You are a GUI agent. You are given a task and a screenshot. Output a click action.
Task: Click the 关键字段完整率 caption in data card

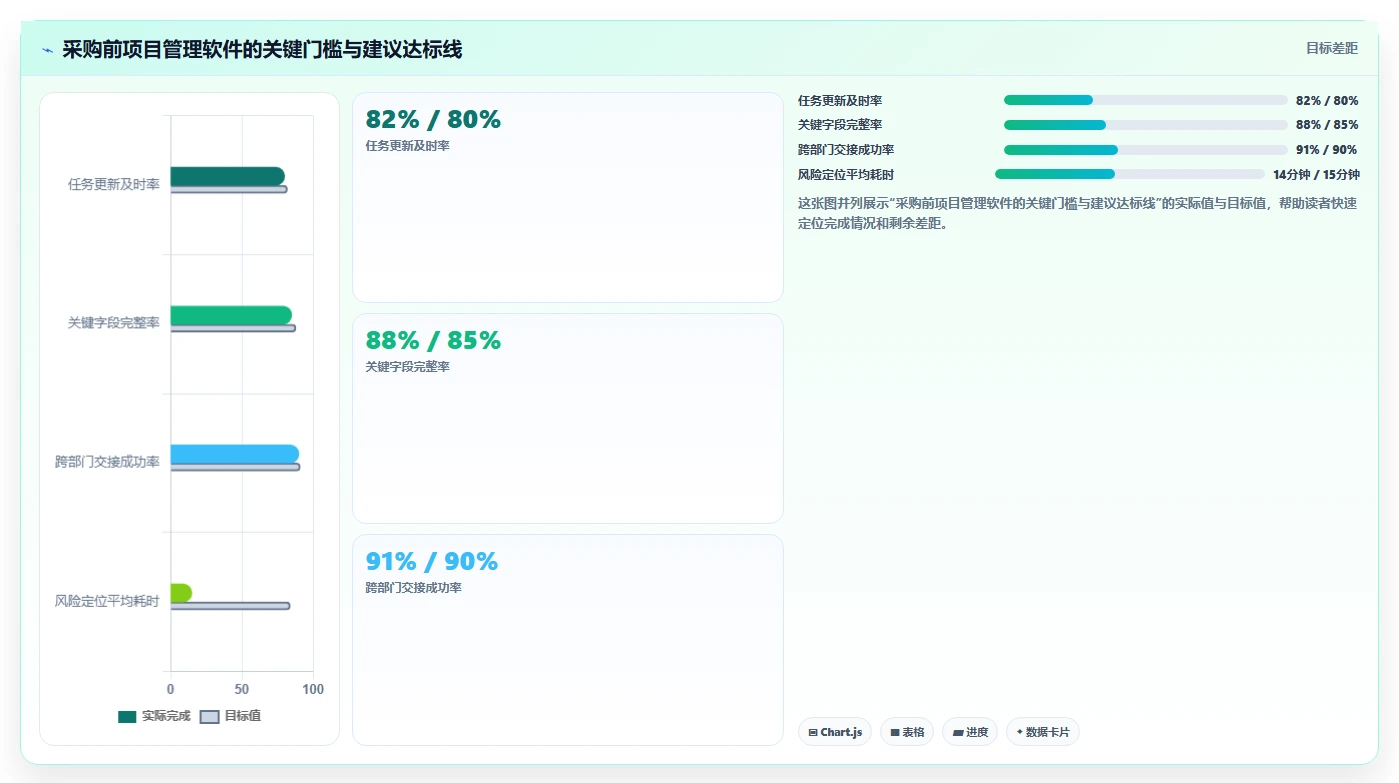[408, 367]
